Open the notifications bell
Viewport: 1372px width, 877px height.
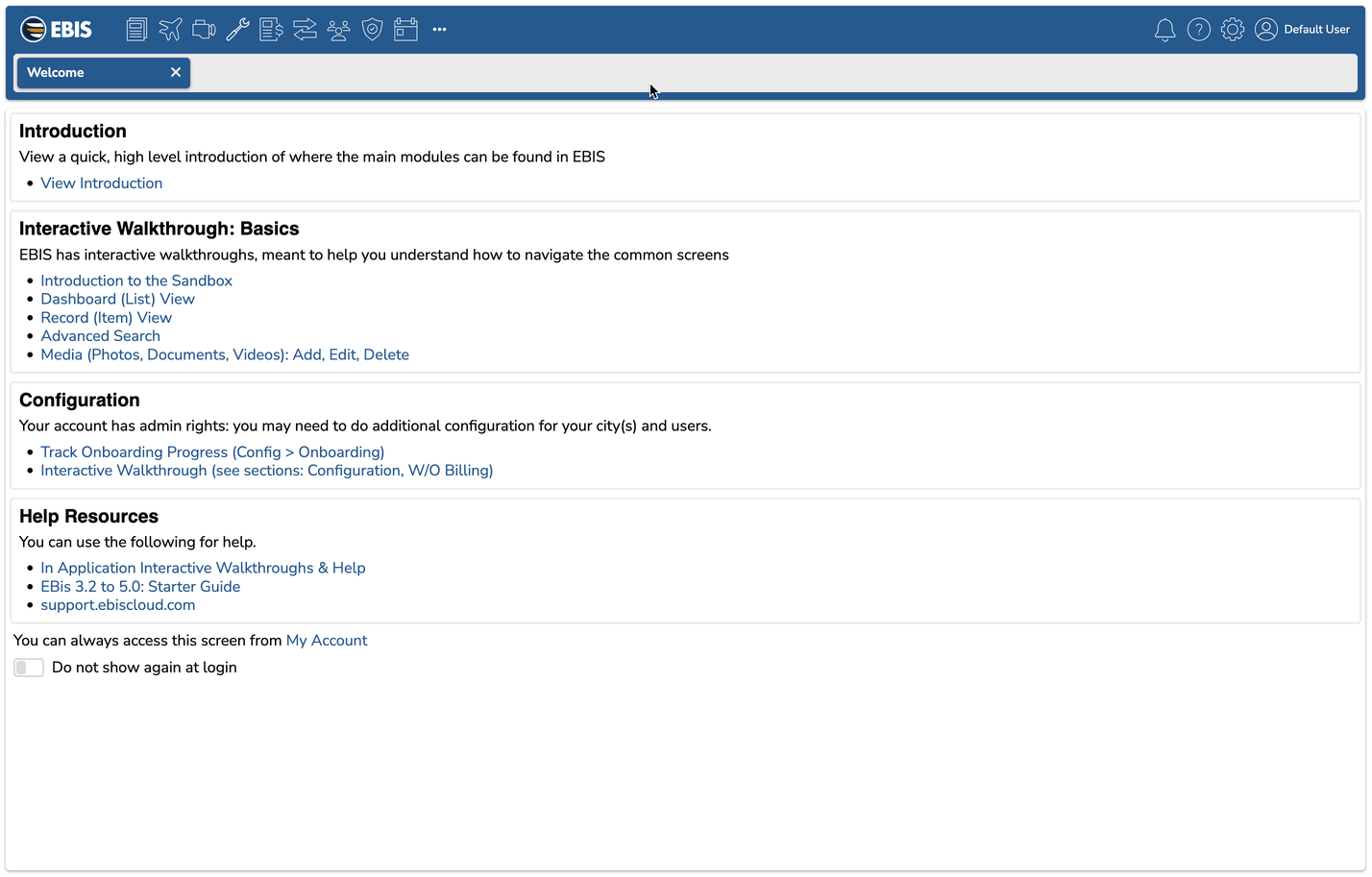pyautogui.click(x=1164, y=30)
